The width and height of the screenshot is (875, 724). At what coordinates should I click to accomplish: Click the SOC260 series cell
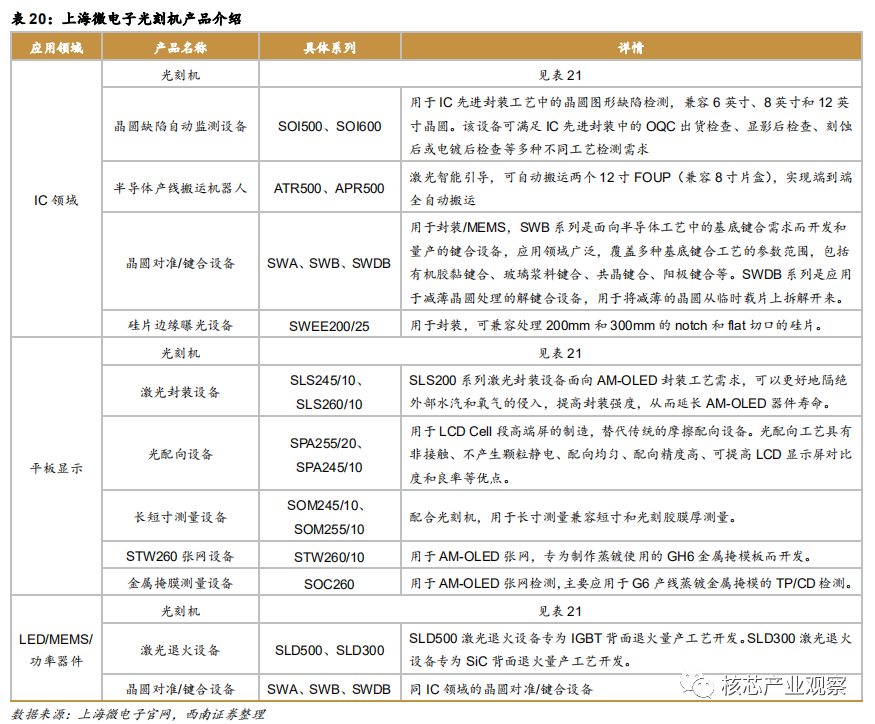tap(329, 584)
